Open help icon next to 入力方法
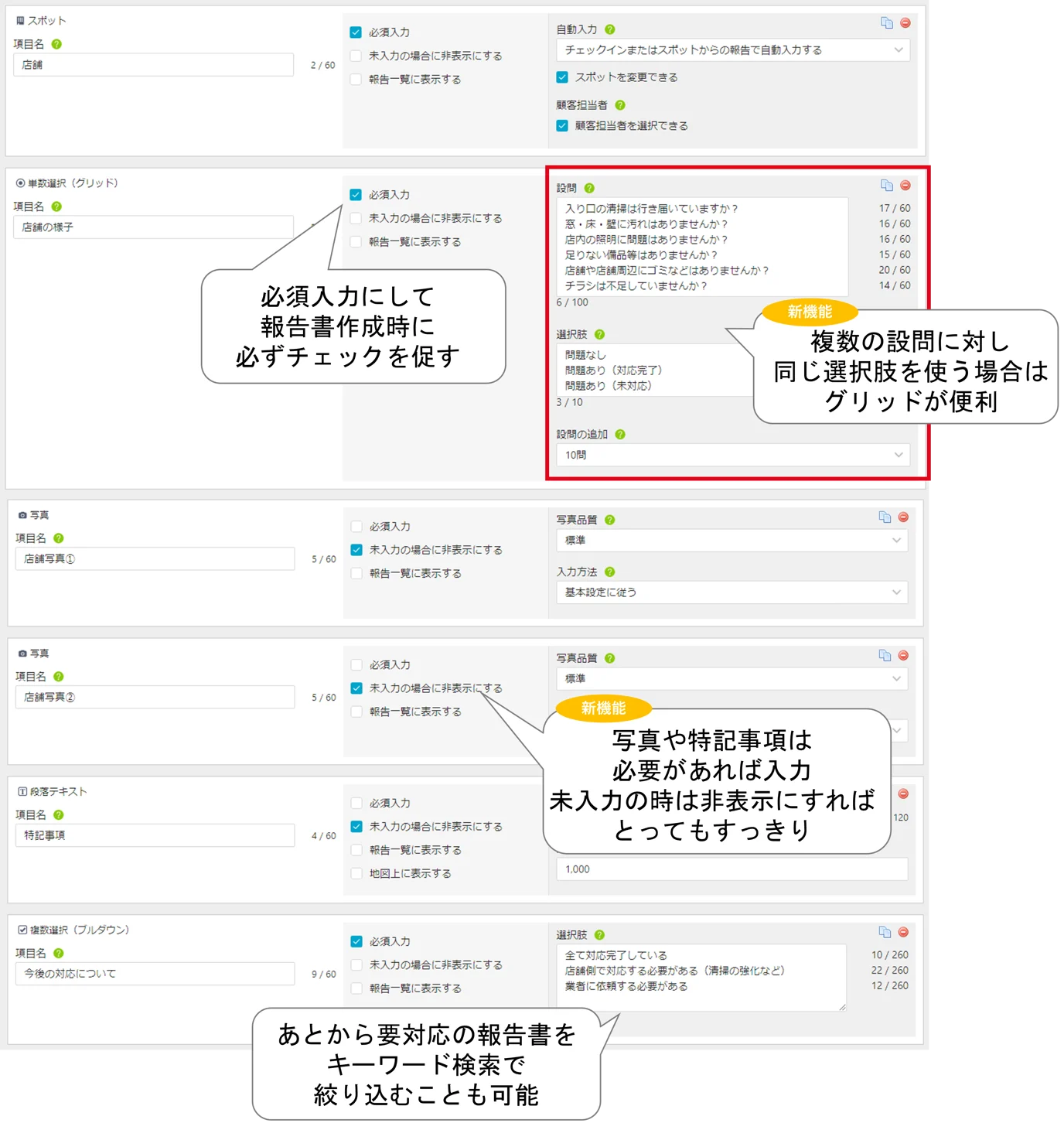This screenshot has height=1123, width=1064. [610, 572]
